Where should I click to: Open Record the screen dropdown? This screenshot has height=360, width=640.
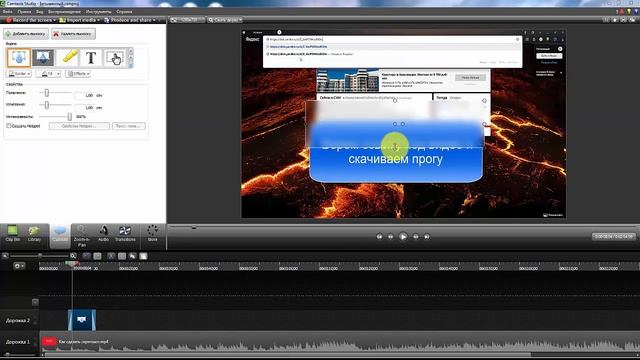pos(31,20)
